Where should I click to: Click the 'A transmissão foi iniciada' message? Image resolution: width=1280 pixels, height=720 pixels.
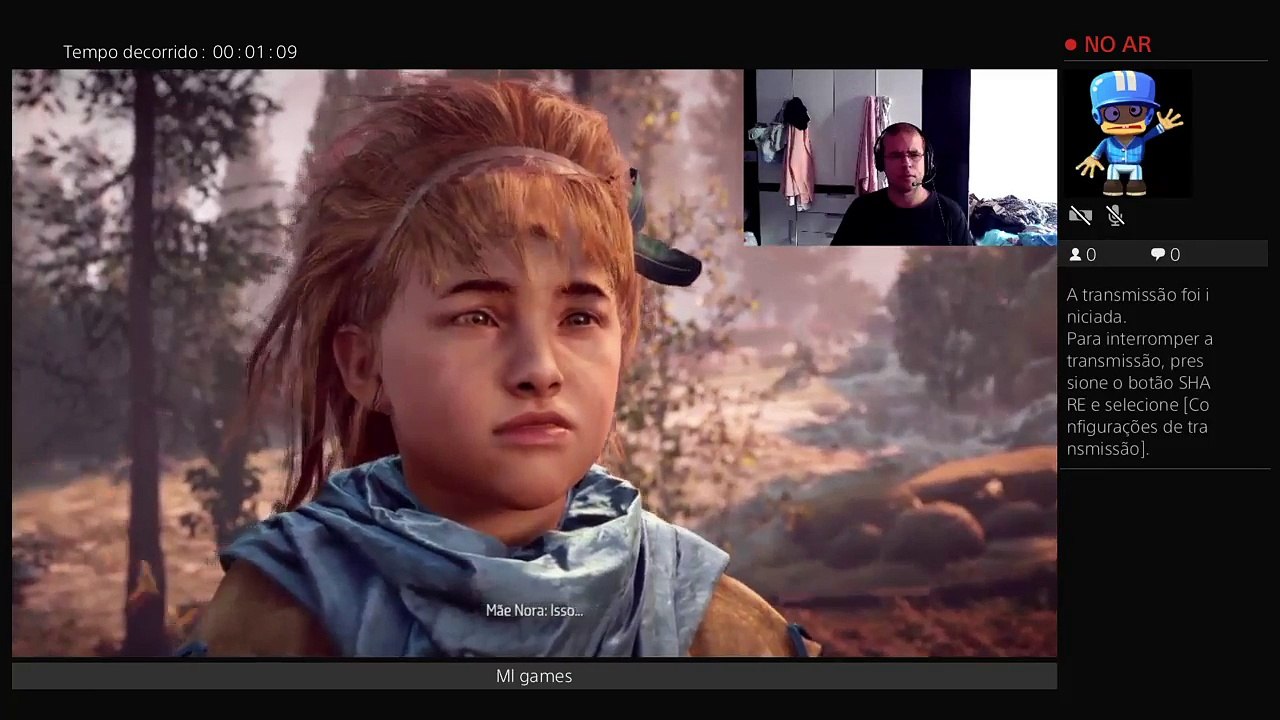(1138, 305)
